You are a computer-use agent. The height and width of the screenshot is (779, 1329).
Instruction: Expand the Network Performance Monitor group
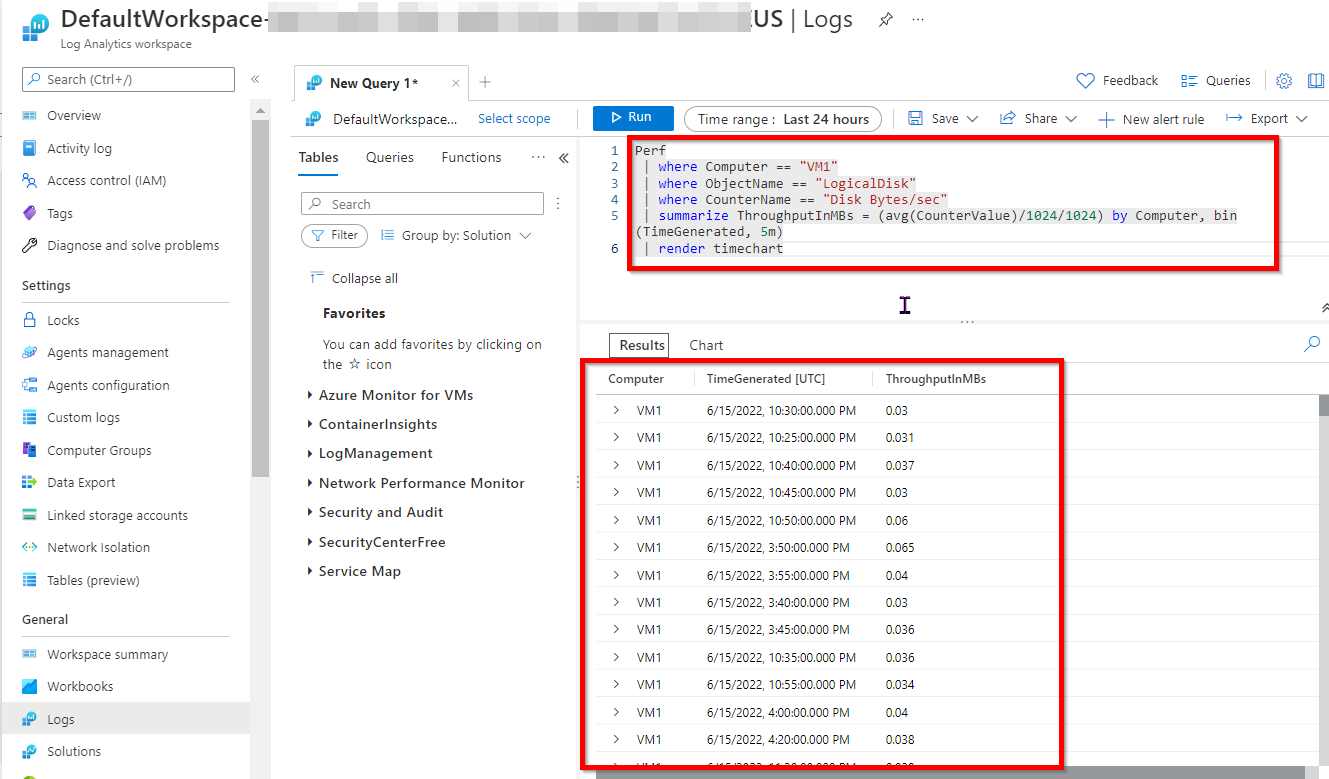310,483
